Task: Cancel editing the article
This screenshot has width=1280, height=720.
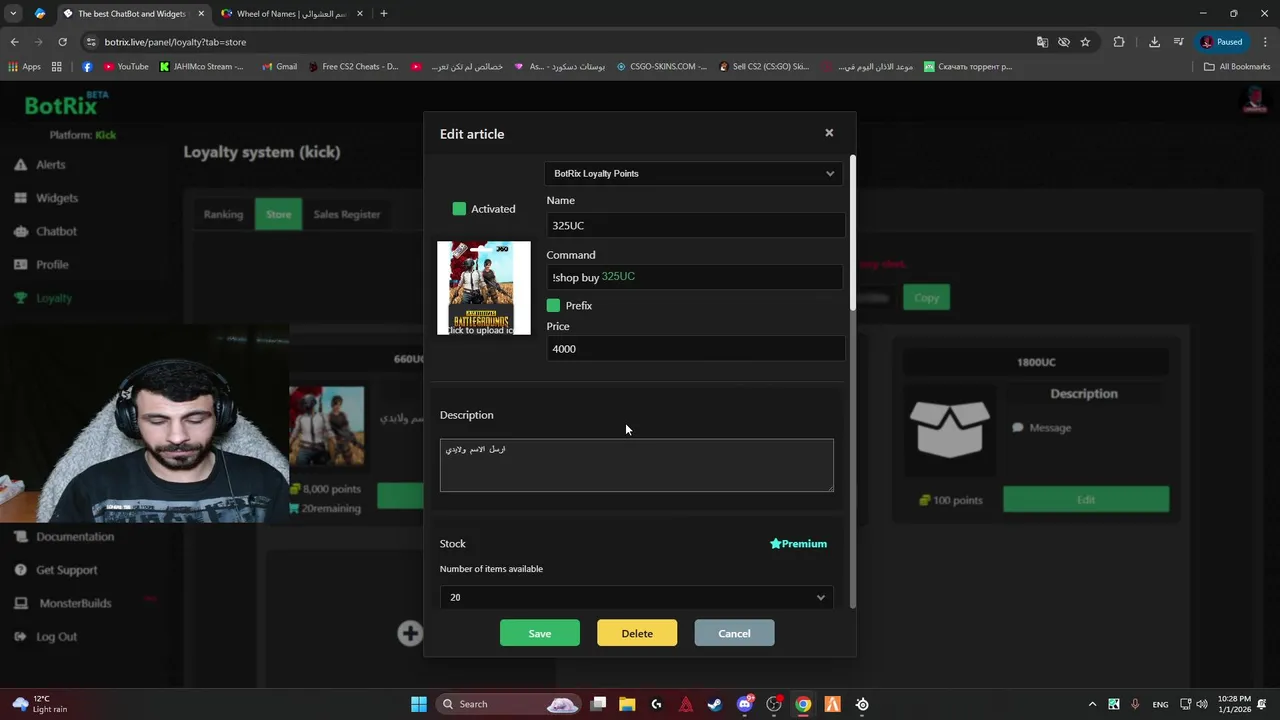Action: tap(734, 633)
